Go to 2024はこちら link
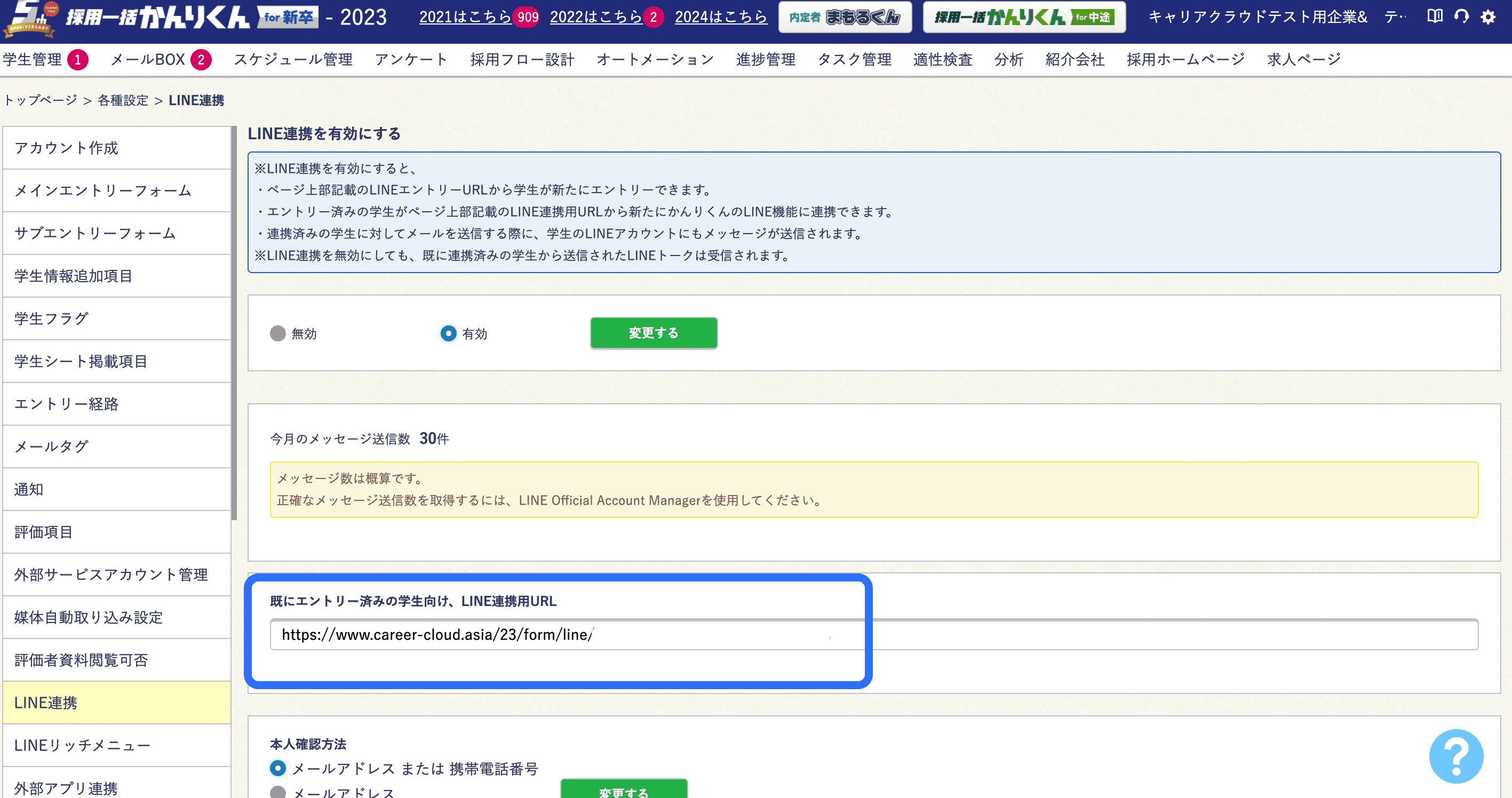Viewport: 1512px width, 798px height. (721, 17)
